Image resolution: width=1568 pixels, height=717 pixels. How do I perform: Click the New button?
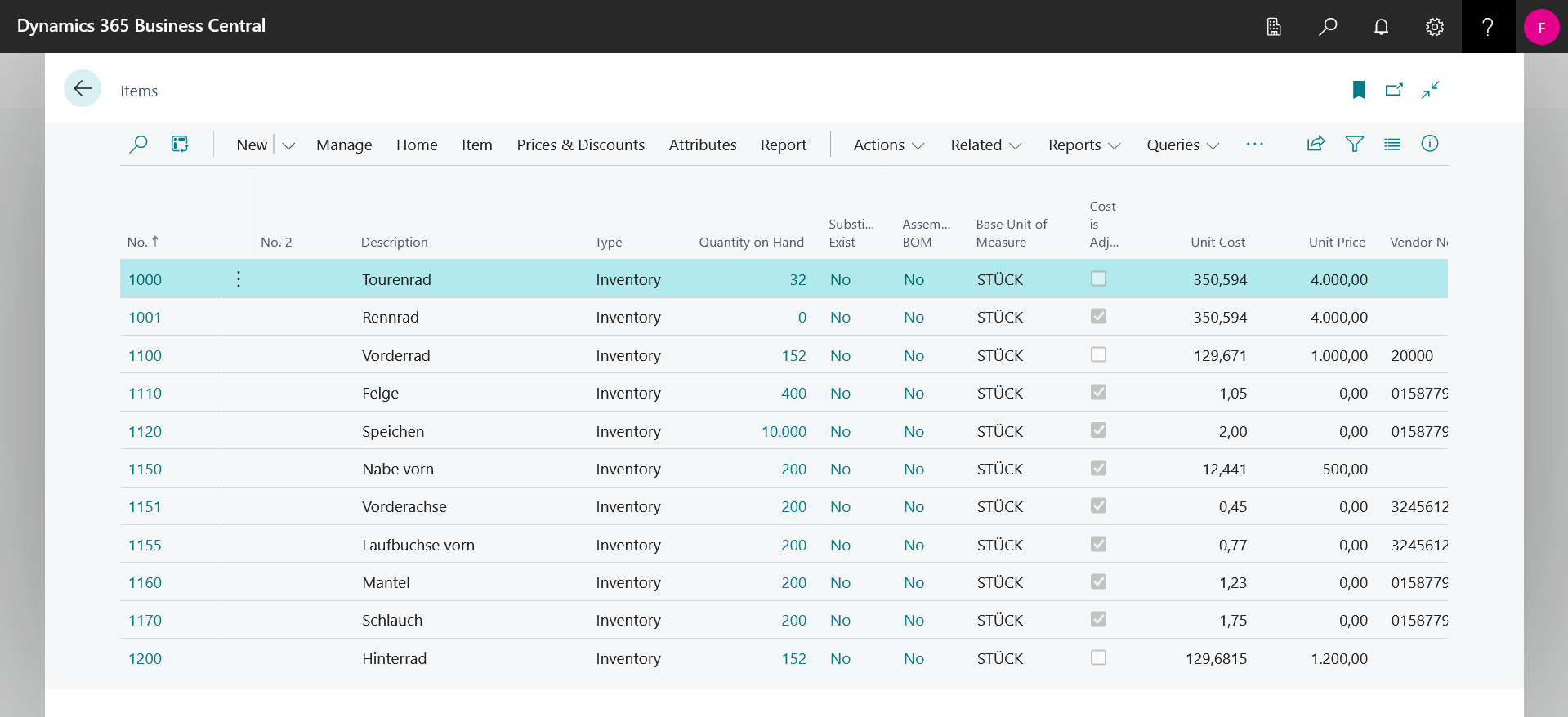click(252, 145)
